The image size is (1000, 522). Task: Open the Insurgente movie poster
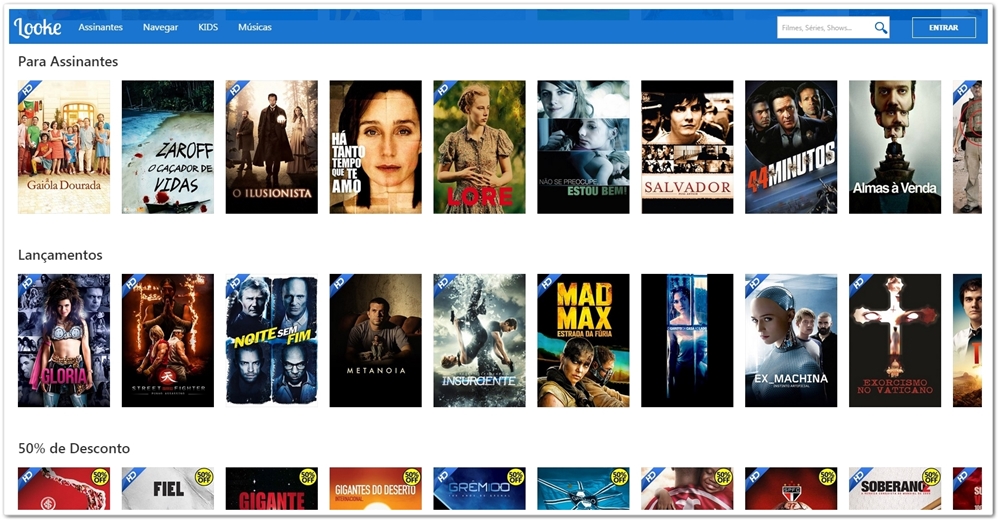[x=480, y=341]
